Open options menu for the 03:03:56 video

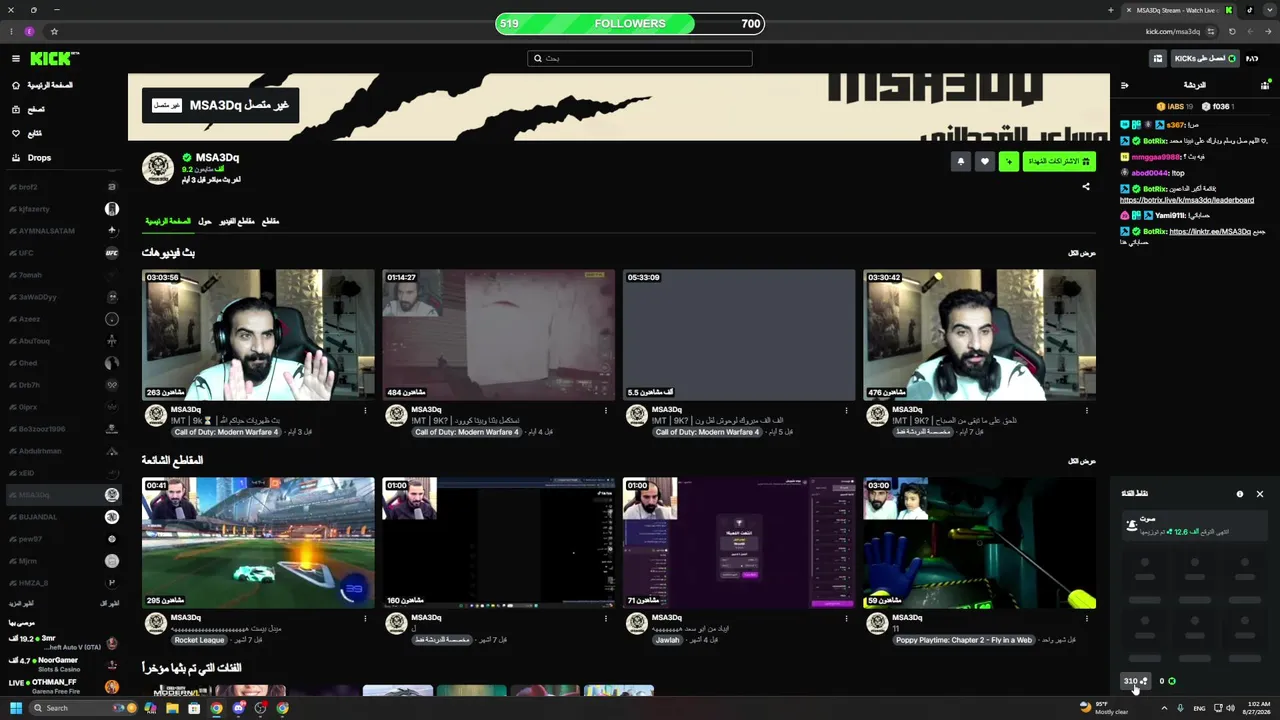point(365,410)
